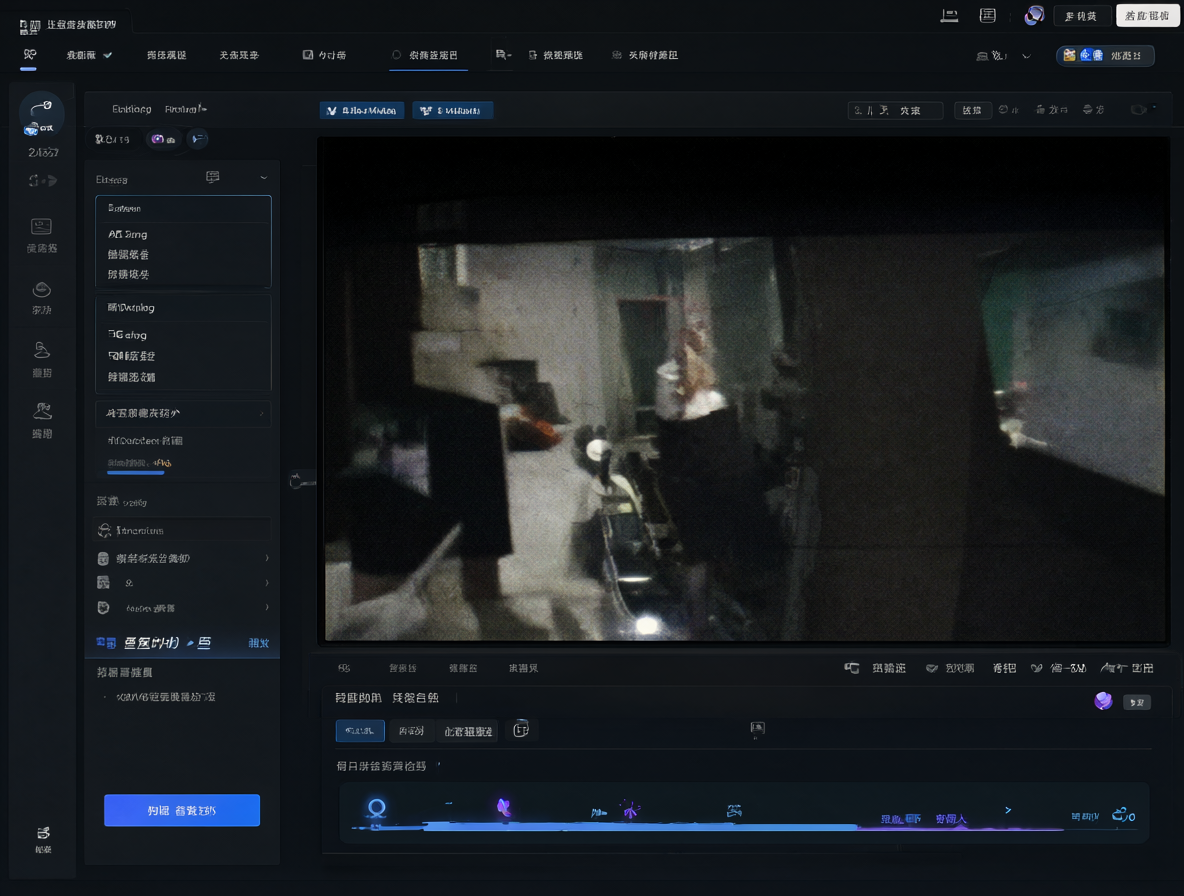Select the purple butterfly marker on the timeline
Image resolution: width=1184 pixels, height=896 pixels.
(x=504, y=808)
